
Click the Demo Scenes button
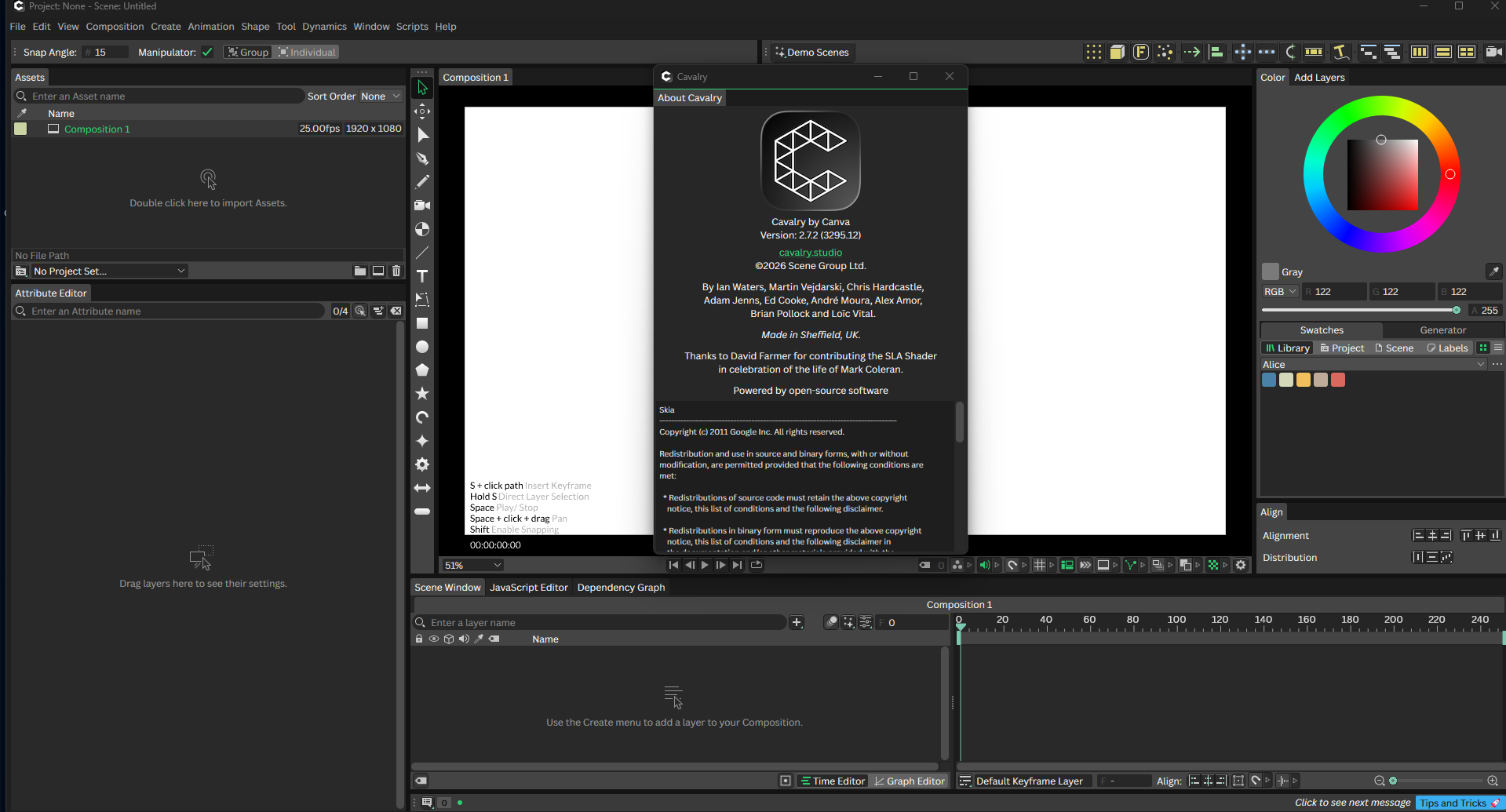tap(812, 52)
